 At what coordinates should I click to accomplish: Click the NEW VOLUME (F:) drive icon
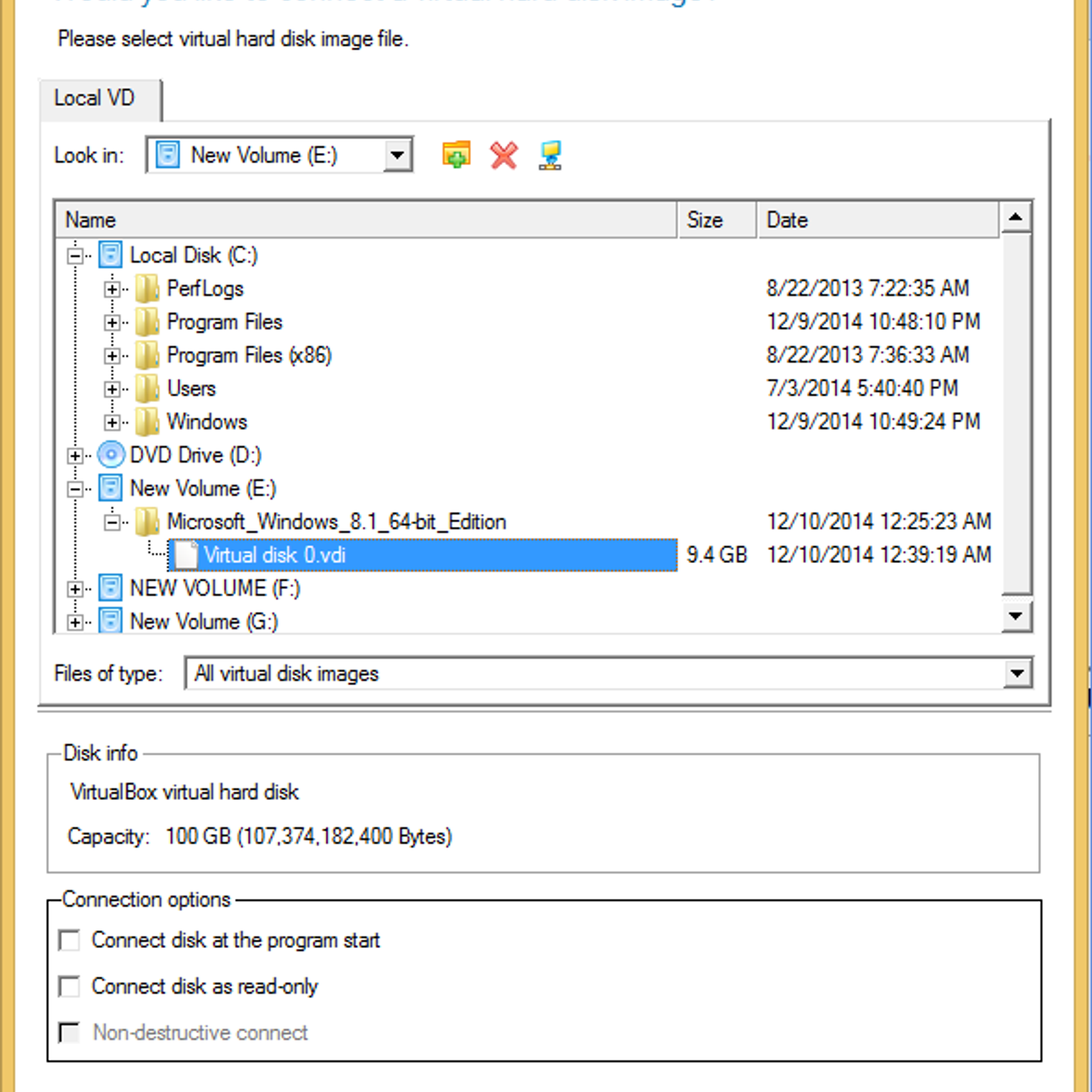tap(111, 588)
